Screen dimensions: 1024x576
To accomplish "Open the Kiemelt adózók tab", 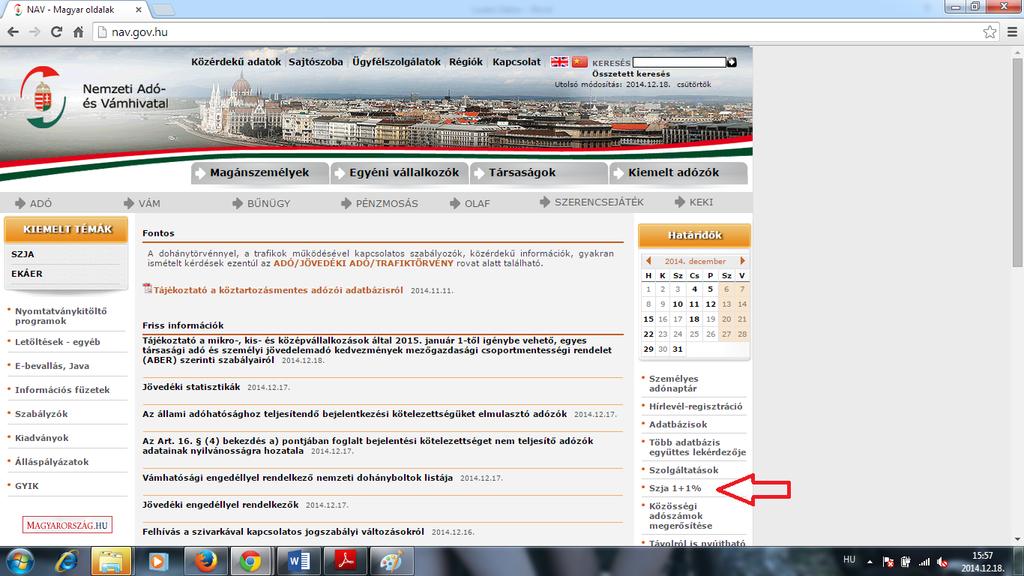I will pos(679,173).
